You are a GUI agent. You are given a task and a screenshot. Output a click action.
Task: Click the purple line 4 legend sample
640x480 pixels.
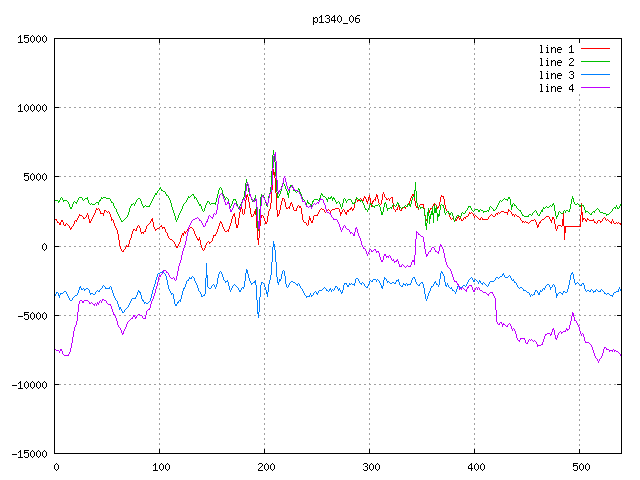pyautogui.click(x=596, y=88)
